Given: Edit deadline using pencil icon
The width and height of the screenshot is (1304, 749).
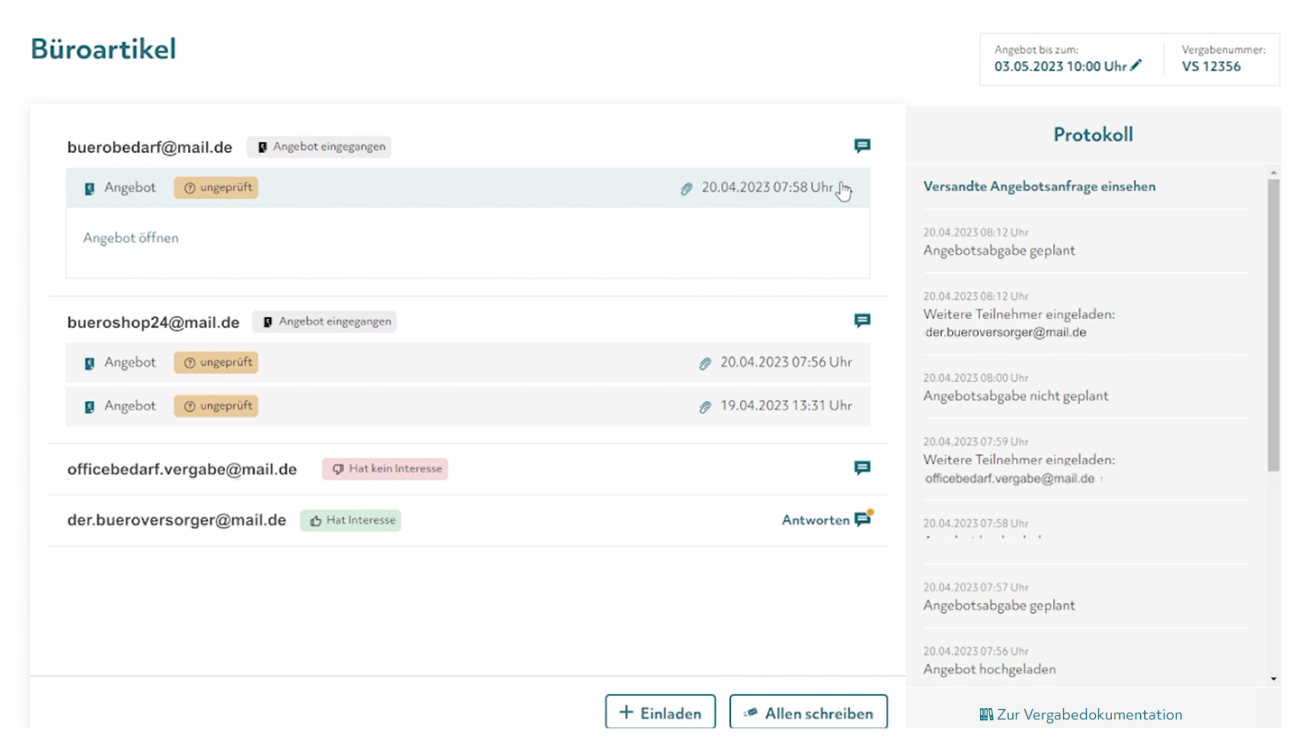Looking at the screenshot, I should [x=1136, y=67].
